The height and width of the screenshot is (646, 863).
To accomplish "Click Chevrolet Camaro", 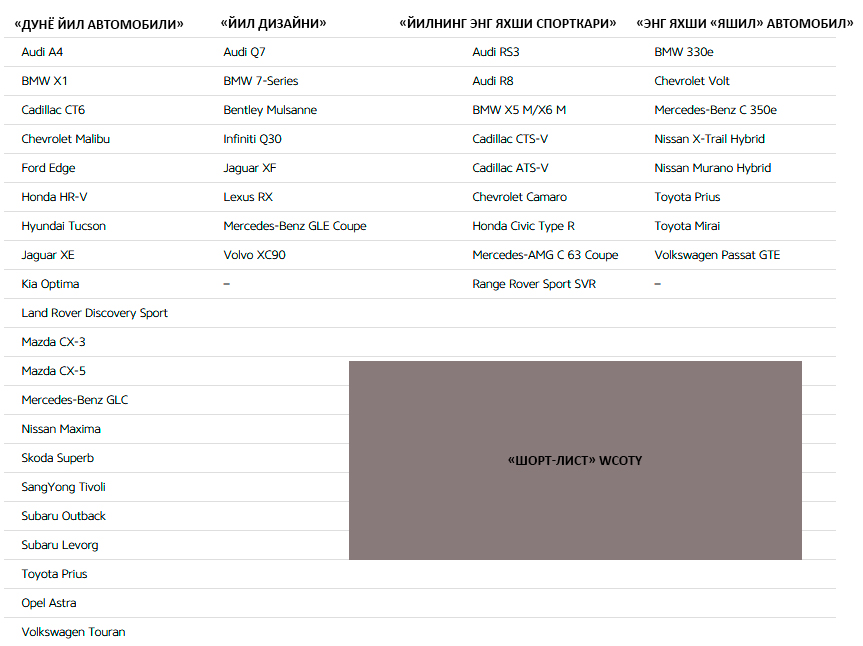I will (x=520, y=197).
